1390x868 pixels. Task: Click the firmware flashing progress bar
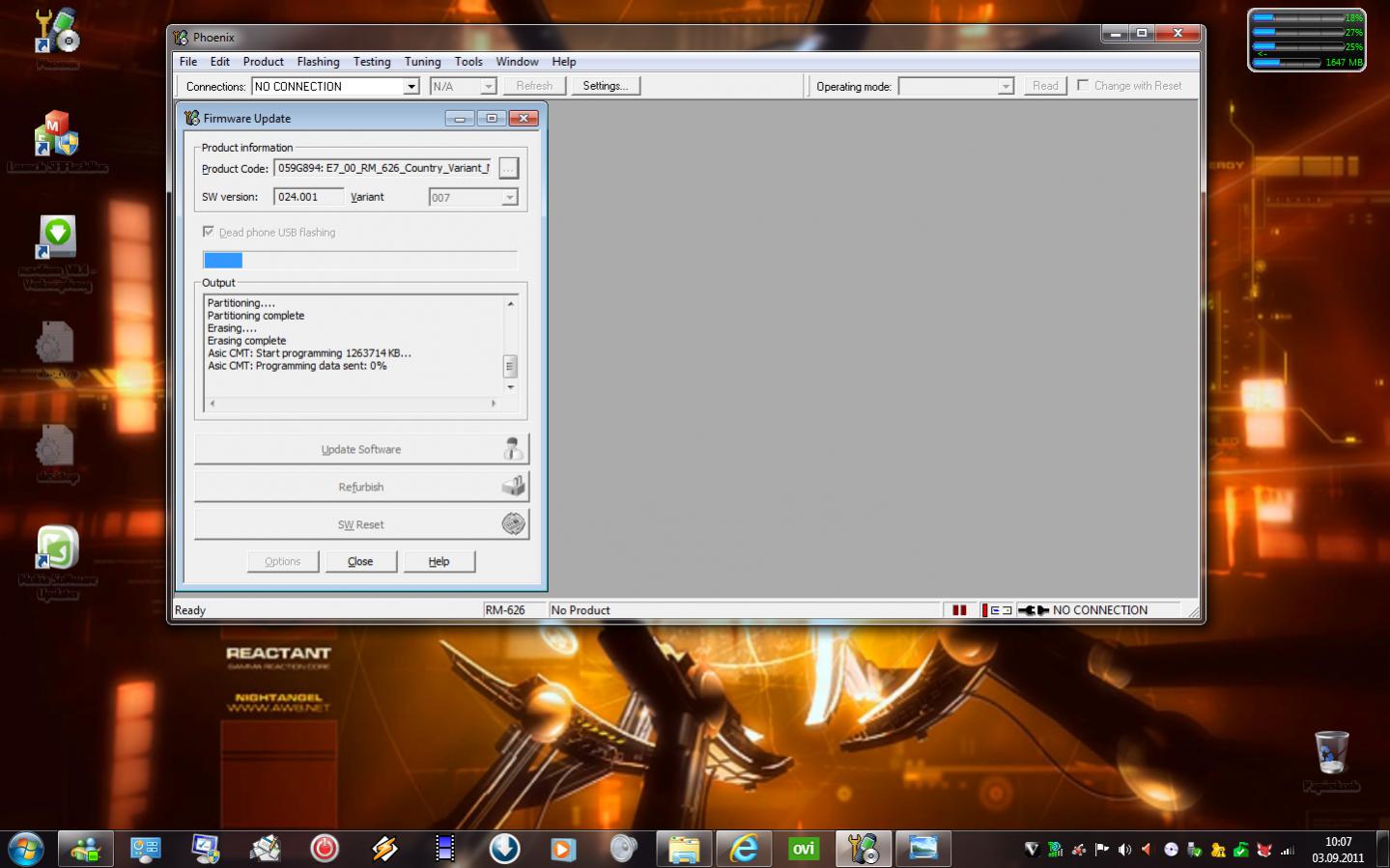[360, 260]
